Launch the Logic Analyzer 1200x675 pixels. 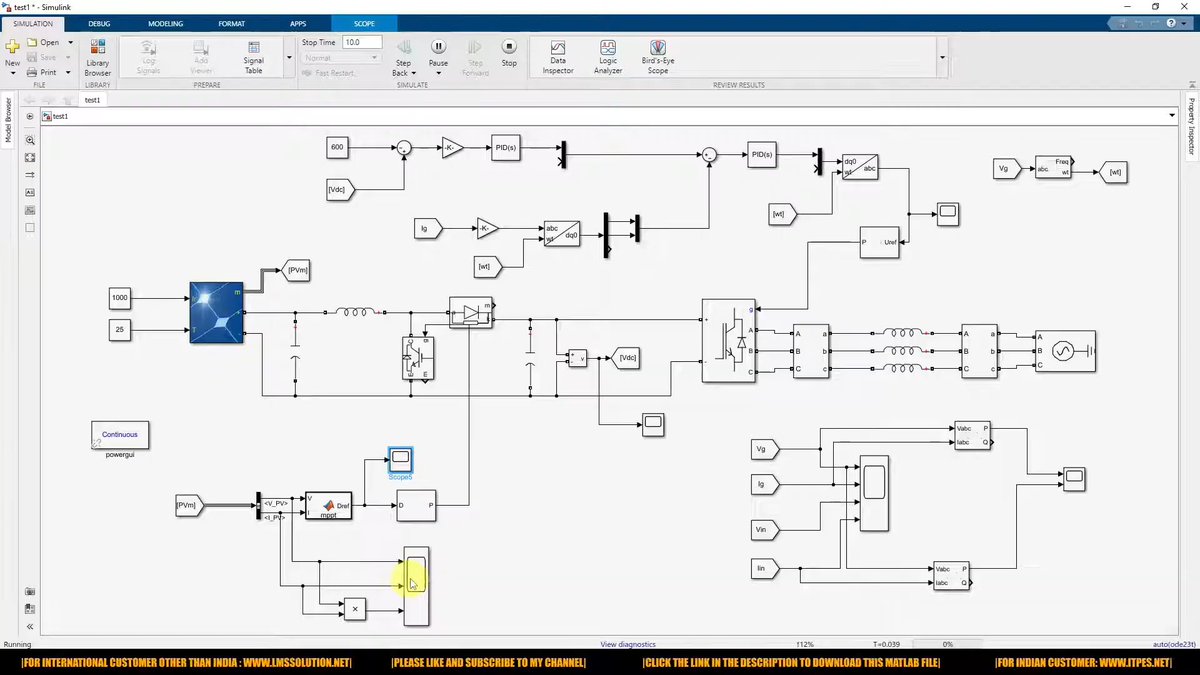608,57
